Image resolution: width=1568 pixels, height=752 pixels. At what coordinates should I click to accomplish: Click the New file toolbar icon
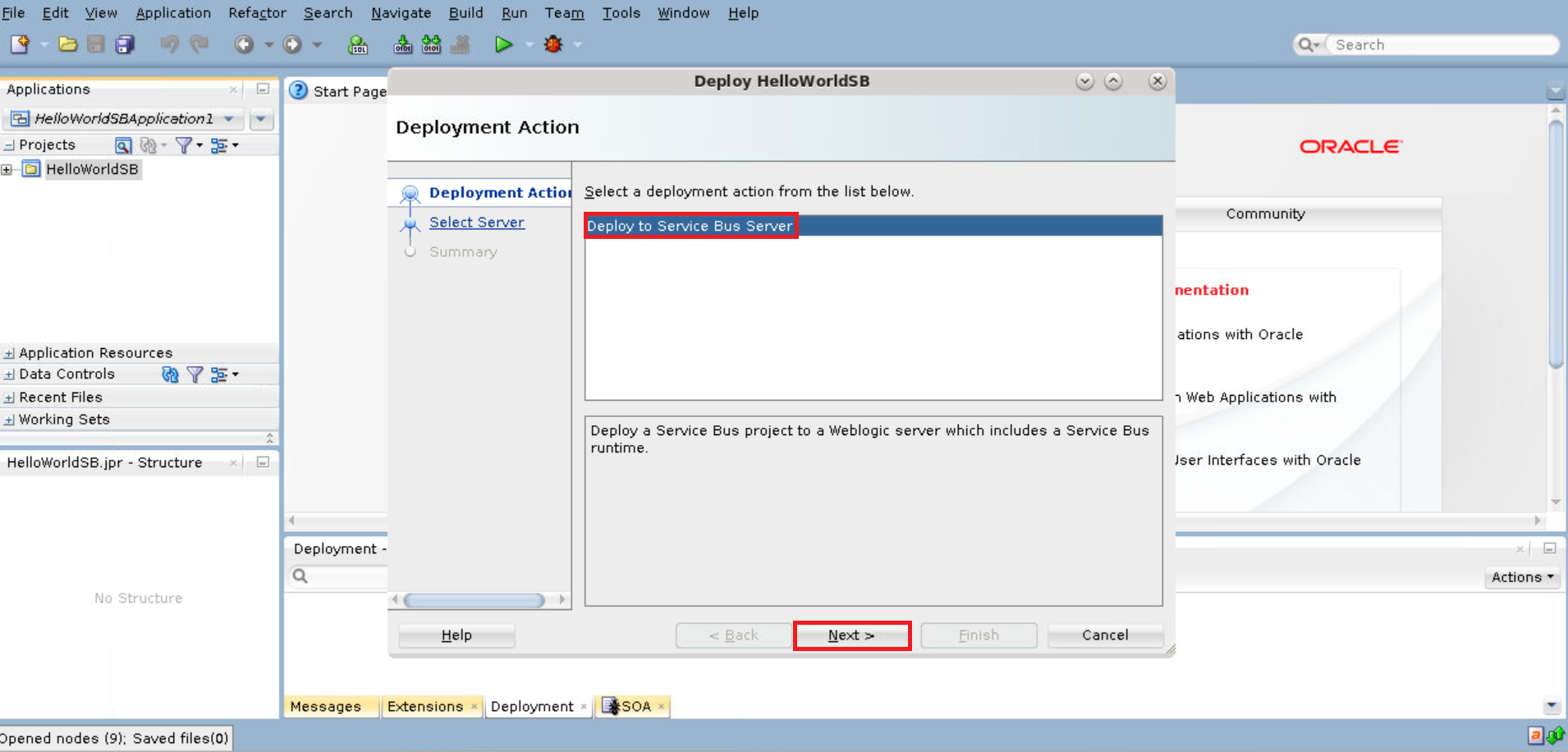[x=20, y=44]
